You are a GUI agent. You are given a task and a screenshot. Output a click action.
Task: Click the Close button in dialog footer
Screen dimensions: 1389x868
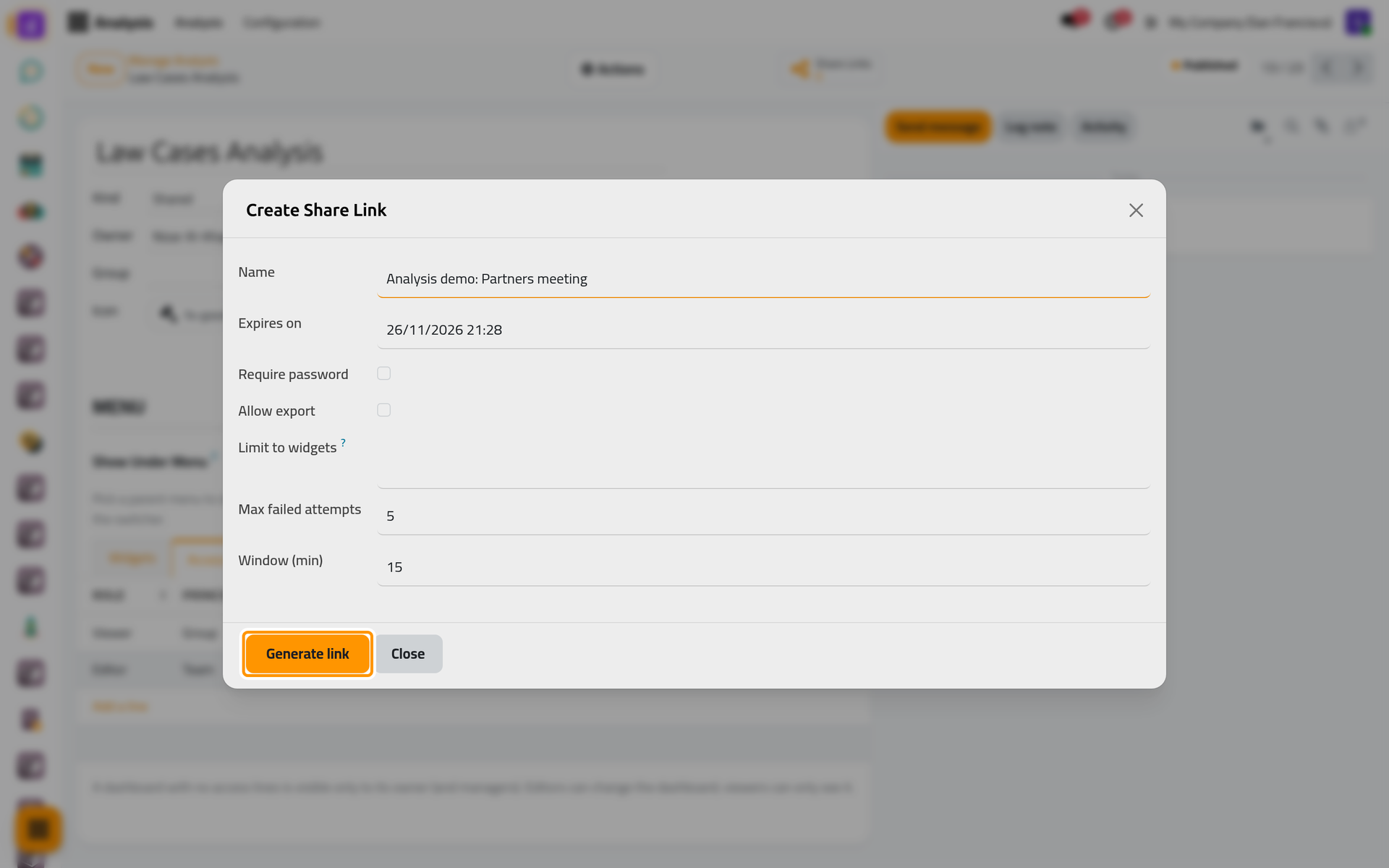tap(409, 654)
